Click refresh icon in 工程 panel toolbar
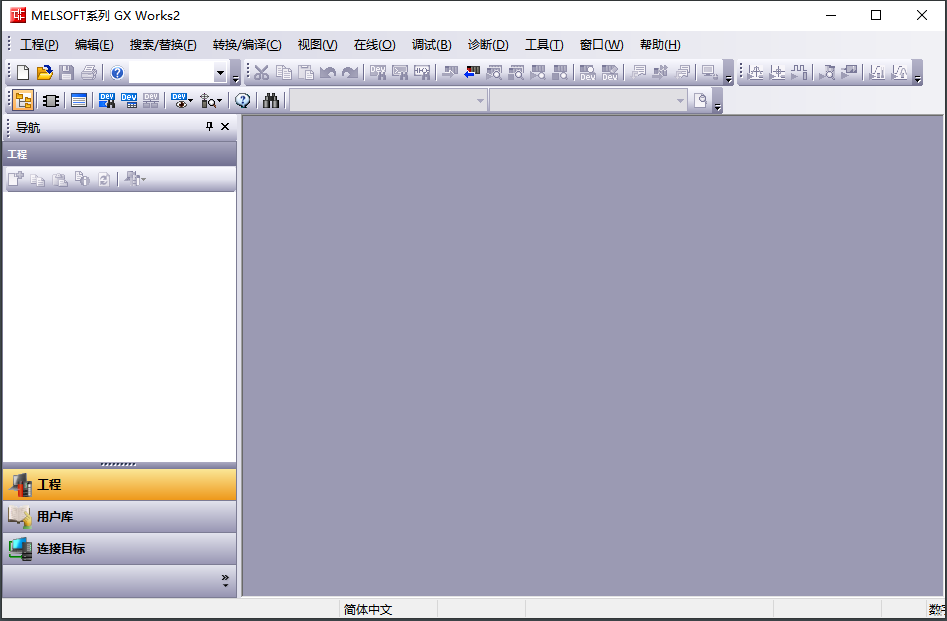 point(104,179)
